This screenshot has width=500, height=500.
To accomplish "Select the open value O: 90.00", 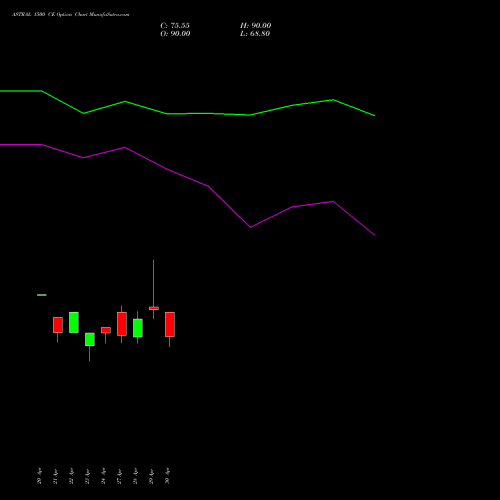I will 175,34.
